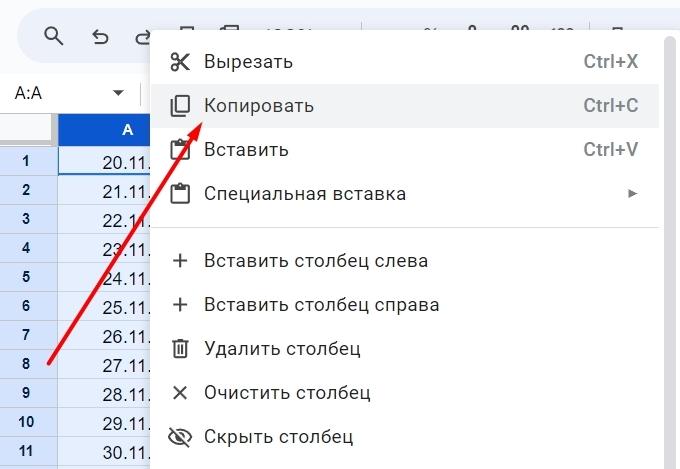Click the search menus magnifier icon
The width and height of the screenshot is (680, 469).
pyautogui.click(x=54, y=37)
